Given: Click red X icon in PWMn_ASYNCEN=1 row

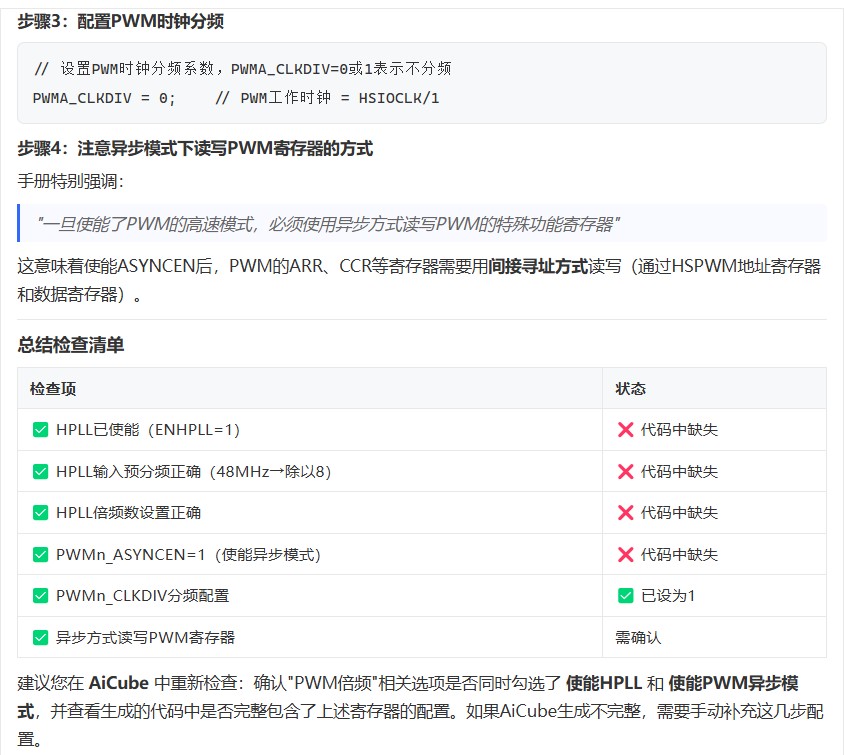Looking at the screenshot, I should point(625,554).
